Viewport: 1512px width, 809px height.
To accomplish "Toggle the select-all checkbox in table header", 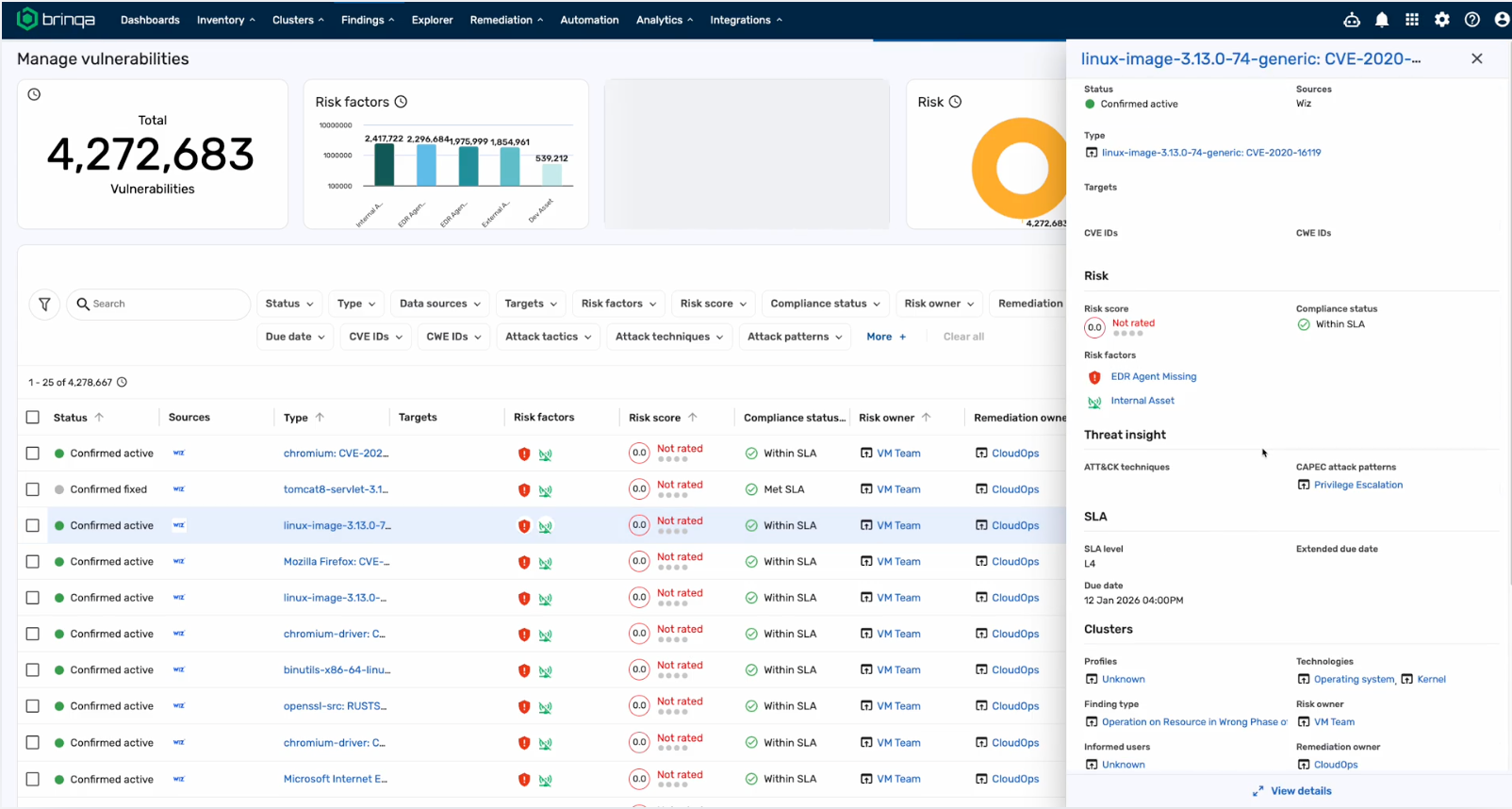I will tap(33, 418).
